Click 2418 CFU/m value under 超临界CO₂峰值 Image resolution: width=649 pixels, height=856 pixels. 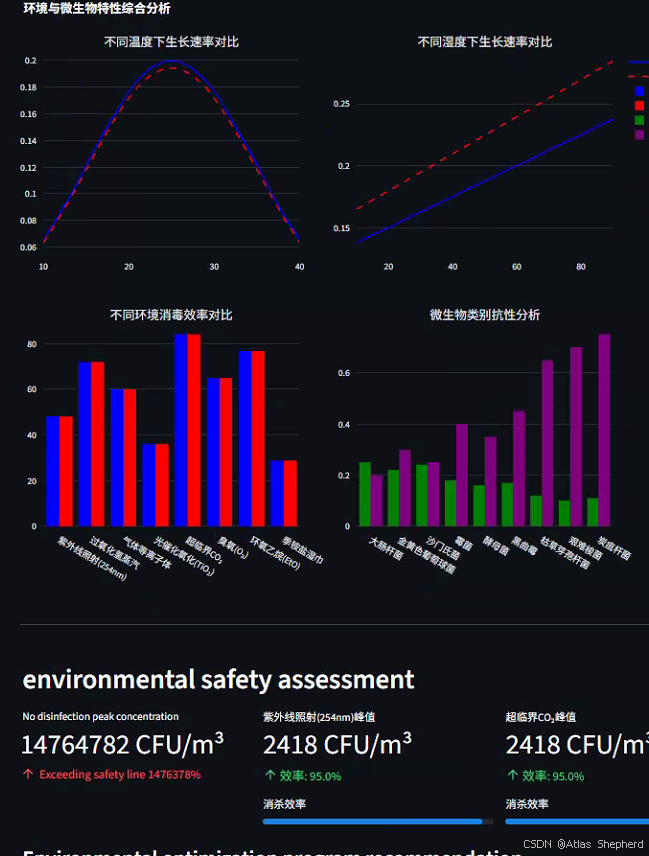577,744
